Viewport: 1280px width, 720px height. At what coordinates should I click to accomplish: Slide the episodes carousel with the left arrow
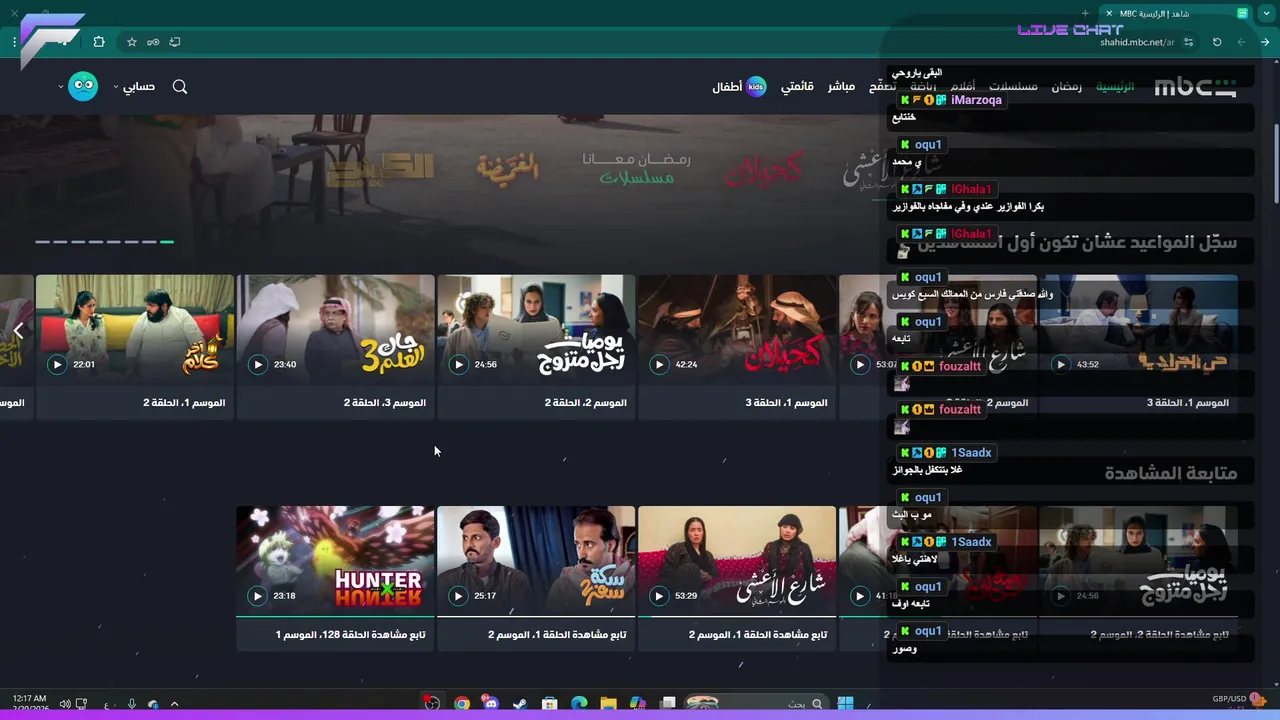tap(18, 330)
